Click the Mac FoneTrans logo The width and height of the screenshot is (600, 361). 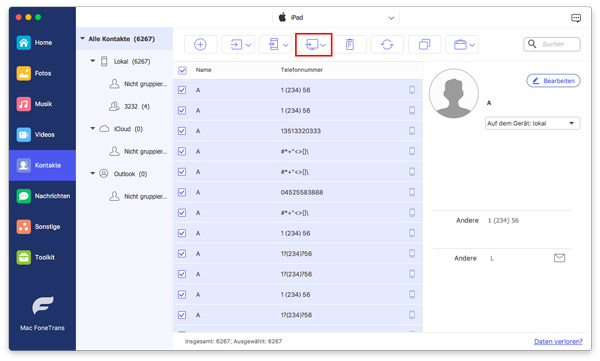point(42,305)
